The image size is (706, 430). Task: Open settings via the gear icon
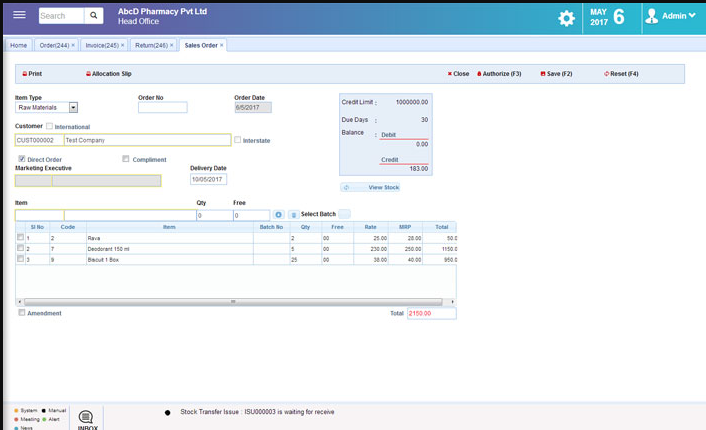[566, 18]
